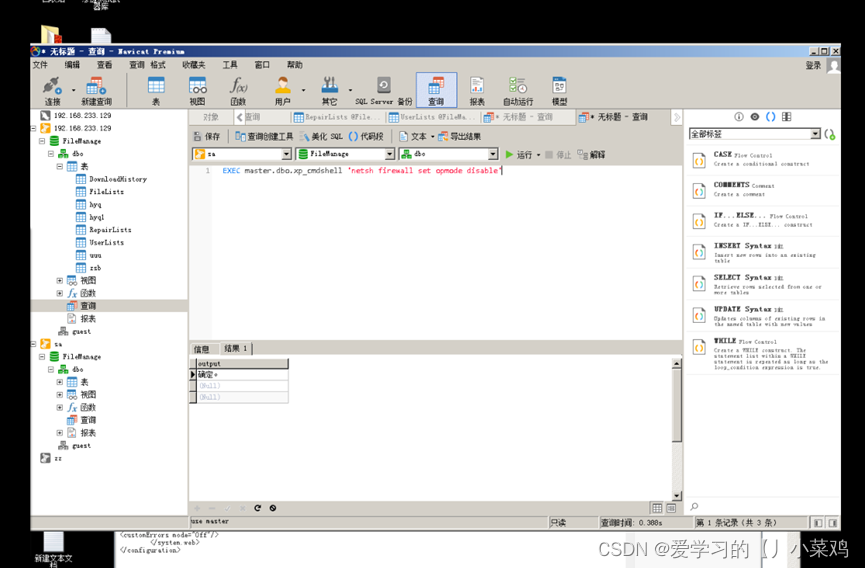Screen dimensions: 865x568
Task: Open the 视图 (View) toolbar icon
Action: coord(197,92)
